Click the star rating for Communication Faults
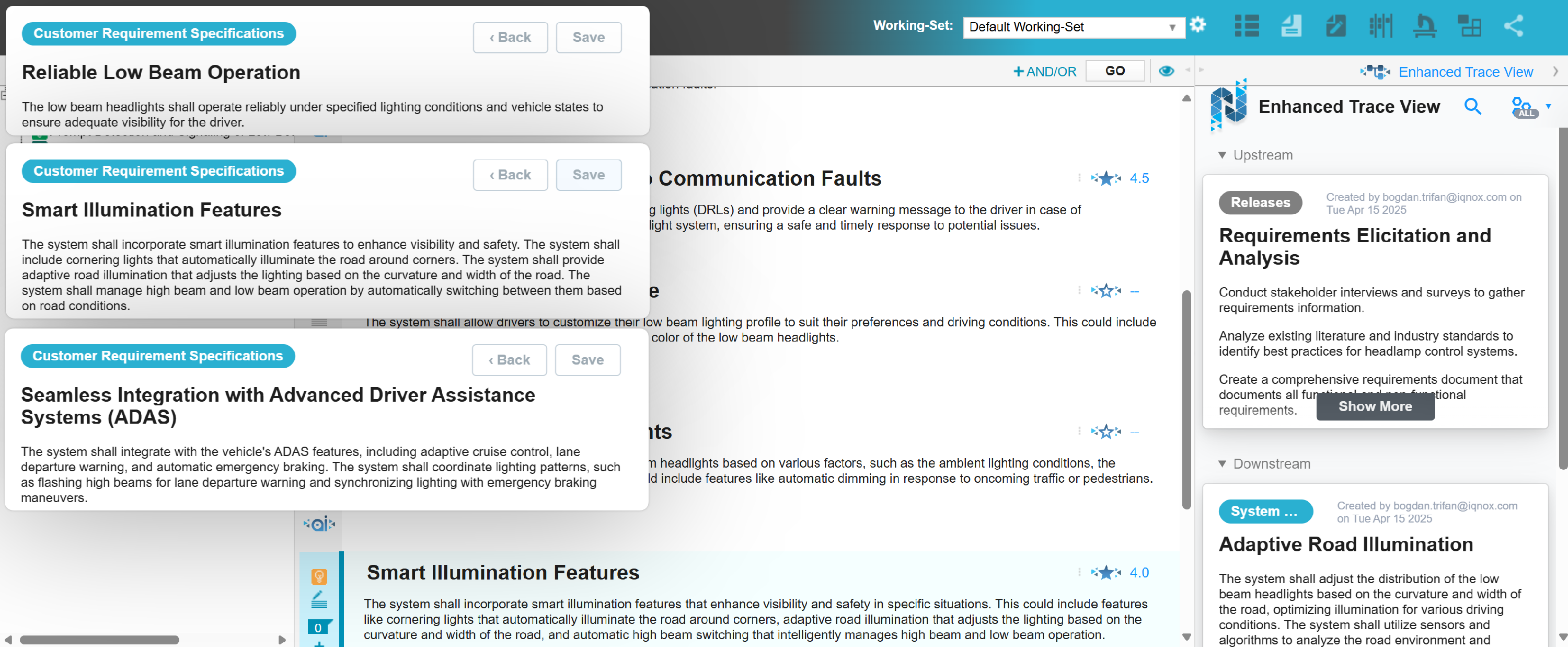 (x=1106, y=178)
